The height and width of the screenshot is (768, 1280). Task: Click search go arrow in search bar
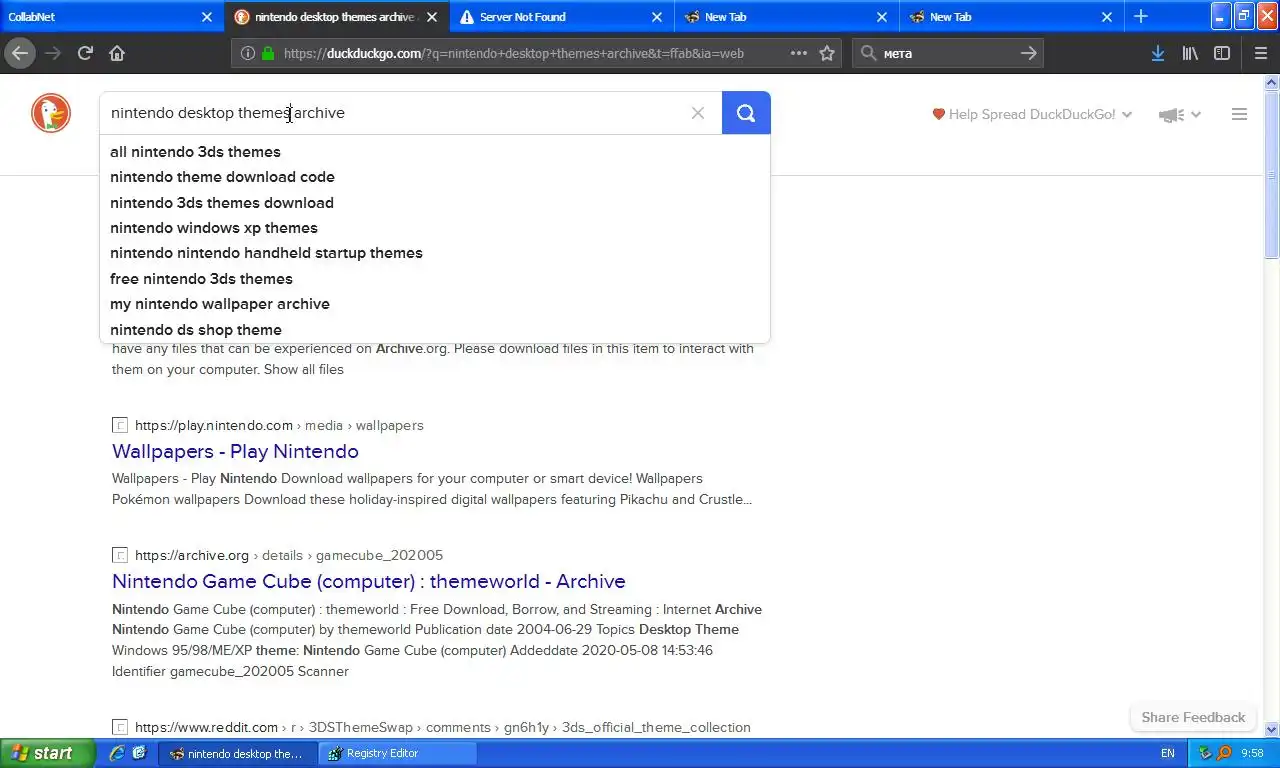click(x=1029, y=53)
